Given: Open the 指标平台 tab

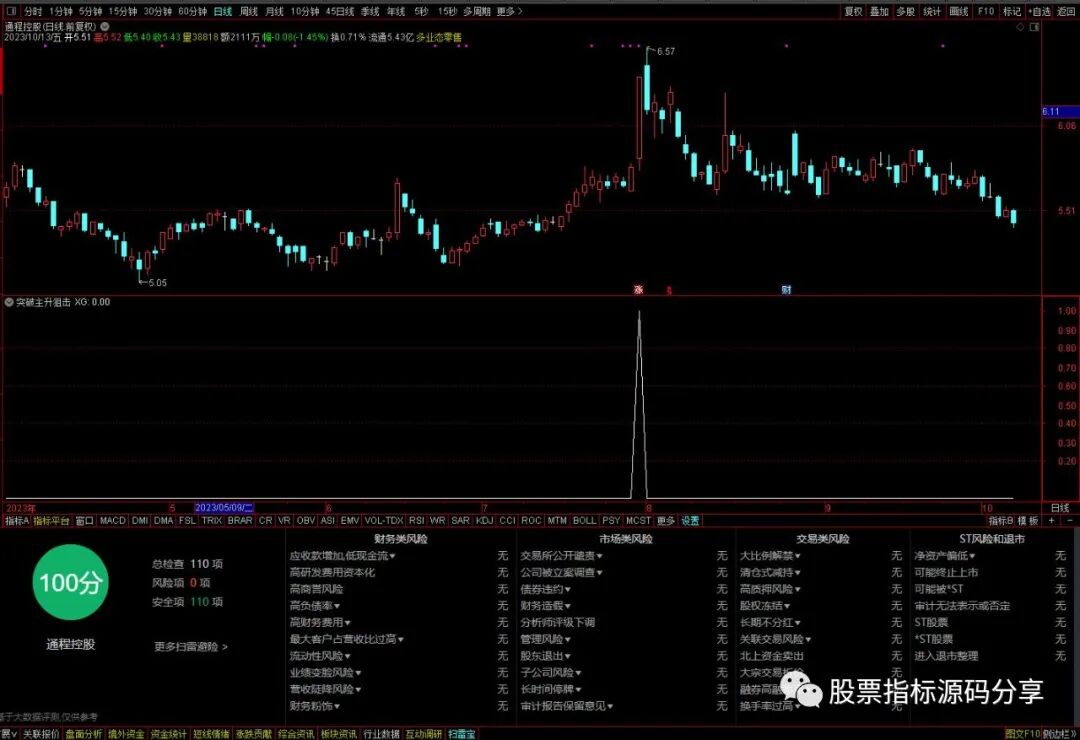Looking at the screenshot, I should click(x=52, y=521).
